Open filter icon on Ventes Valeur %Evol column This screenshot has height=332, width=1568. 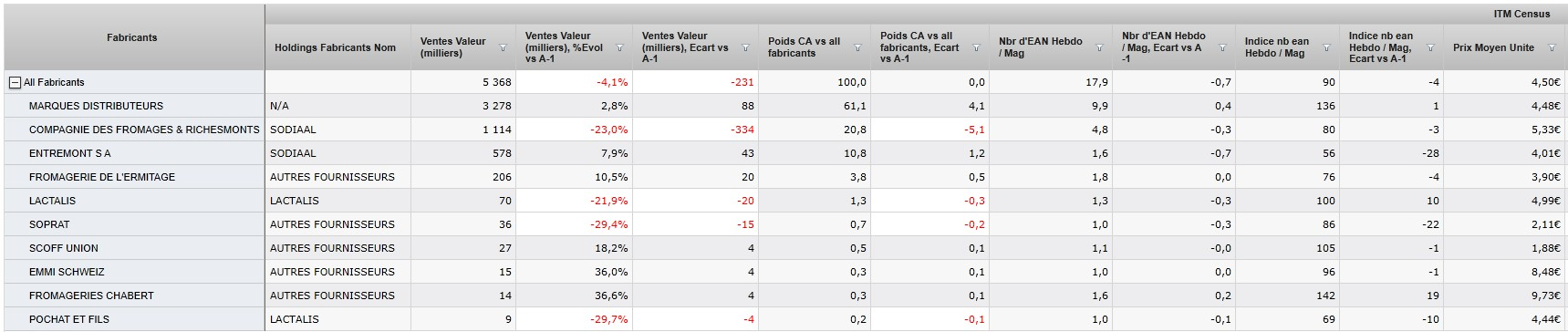[620, 47]
